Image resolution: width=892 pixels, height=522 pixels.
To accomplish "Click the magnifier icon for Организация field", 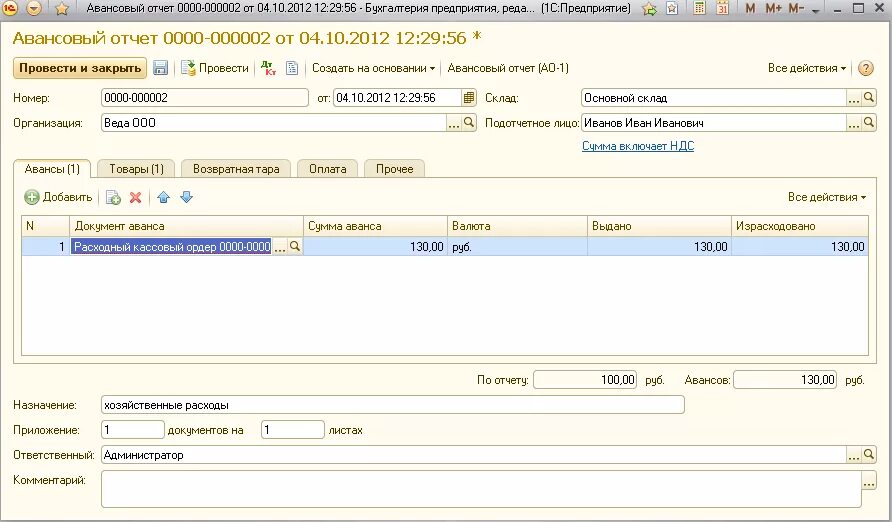I will pos(469,123).
